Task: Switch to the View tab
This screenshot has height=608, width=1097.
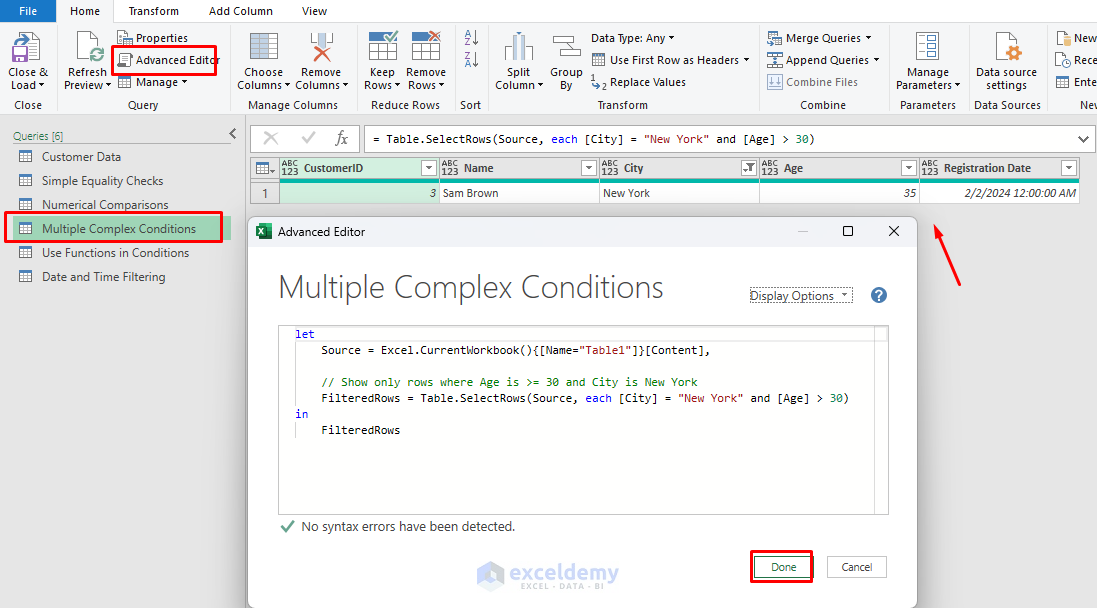Action: point(314,11)
